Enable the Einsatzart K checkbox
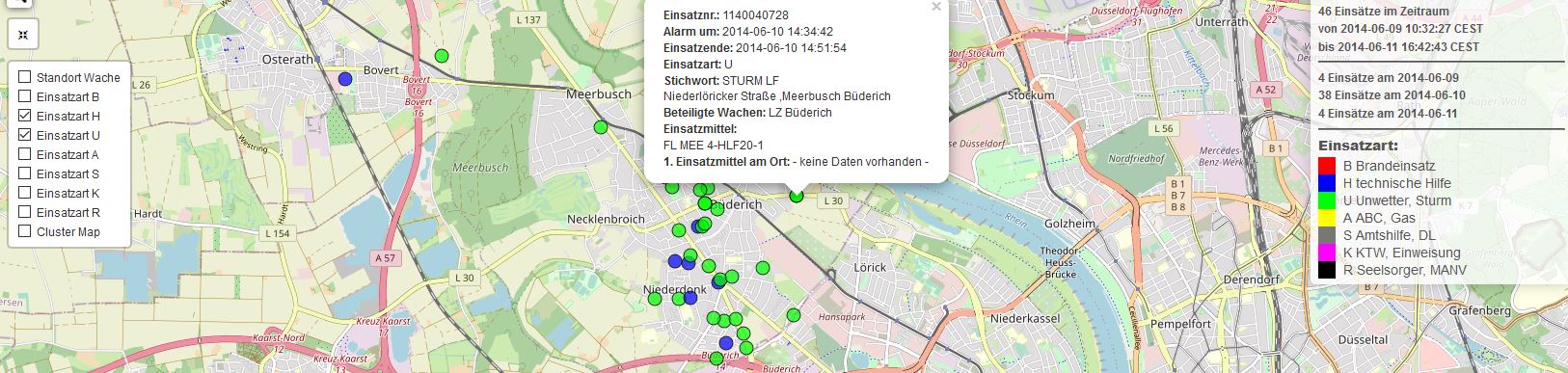The image size is (1568, 373). pyautogui.click(x=25, y=193)
